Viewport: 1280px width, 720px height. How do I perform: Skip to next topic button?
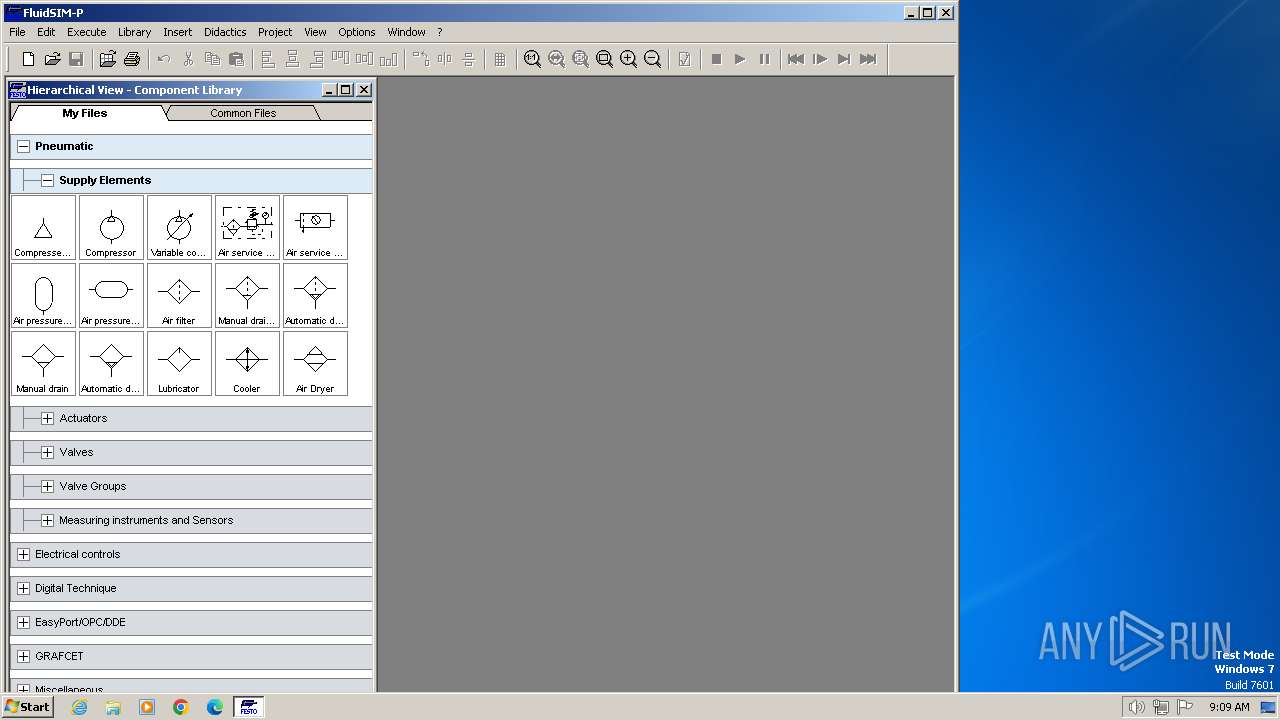point(868,59)
